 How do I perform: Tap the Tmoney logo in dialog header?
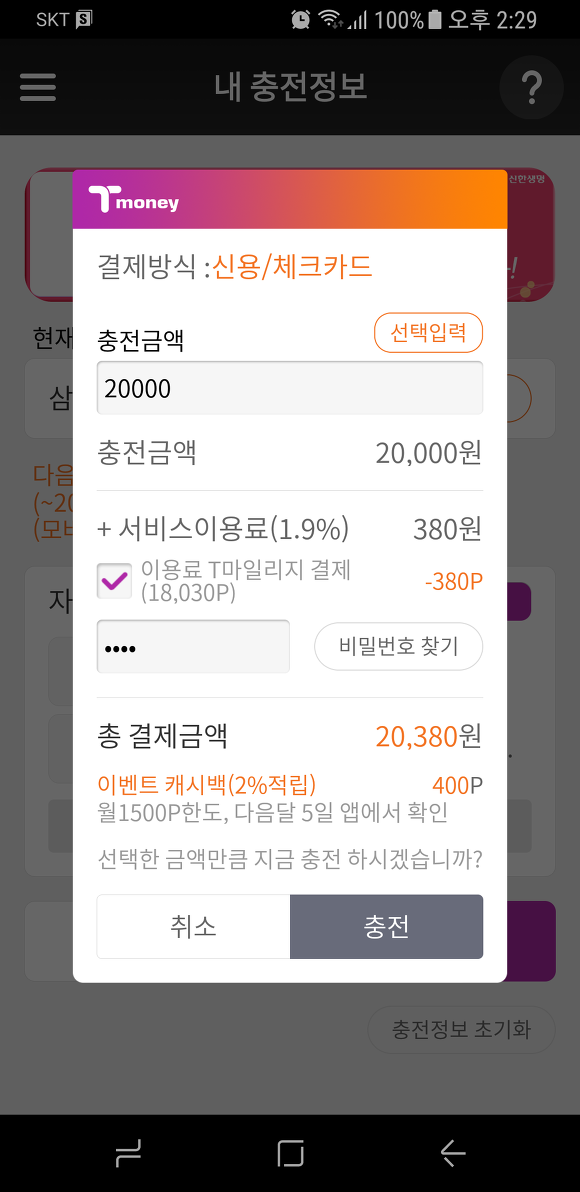[133, 200]
